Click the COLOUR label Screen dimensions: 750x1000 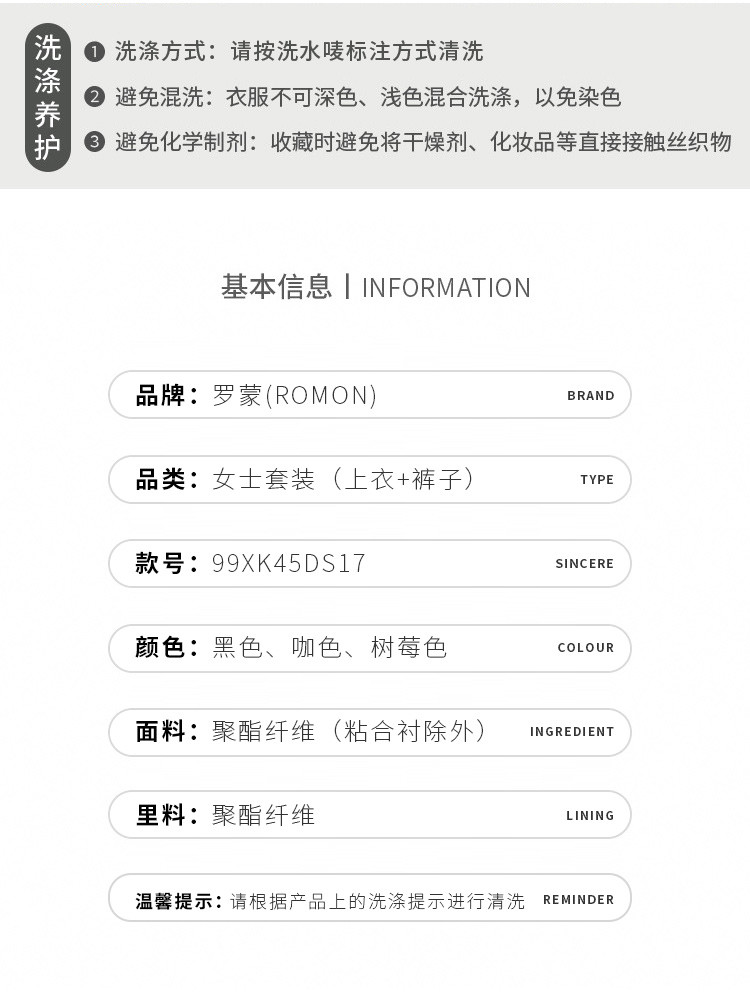point(585,647)
